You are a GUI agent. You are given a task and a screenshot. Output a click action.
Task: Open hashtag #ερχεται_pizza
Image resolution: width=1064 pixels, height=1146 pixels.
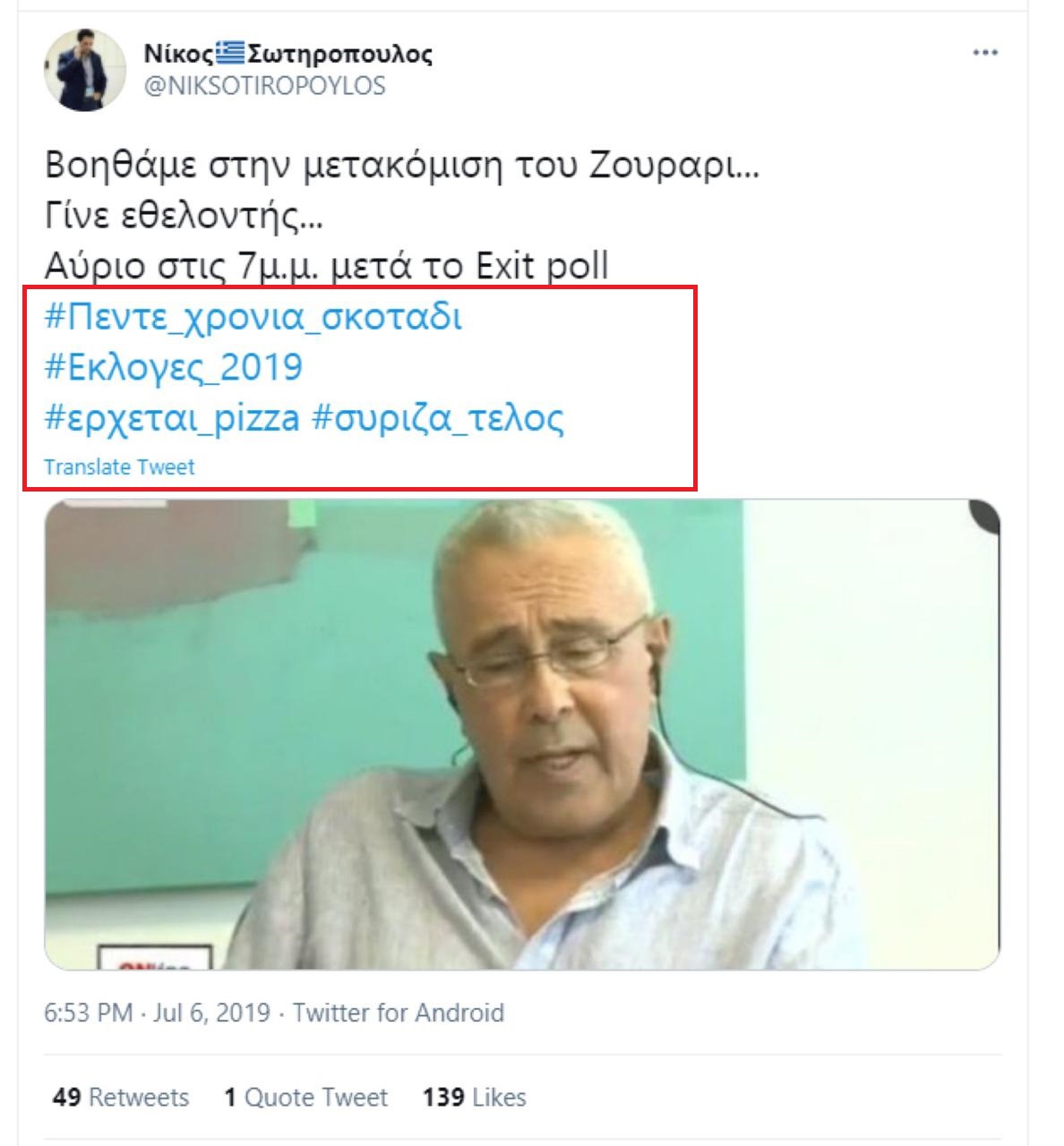click(172, 417)
